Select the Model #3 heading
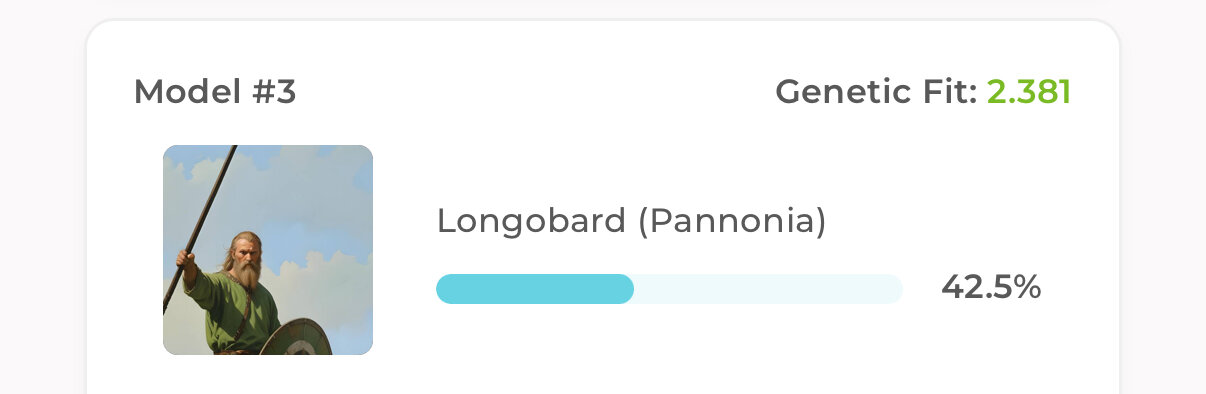Image resolution: width=1206 pixels, height=394 pixels. (215, 93)
